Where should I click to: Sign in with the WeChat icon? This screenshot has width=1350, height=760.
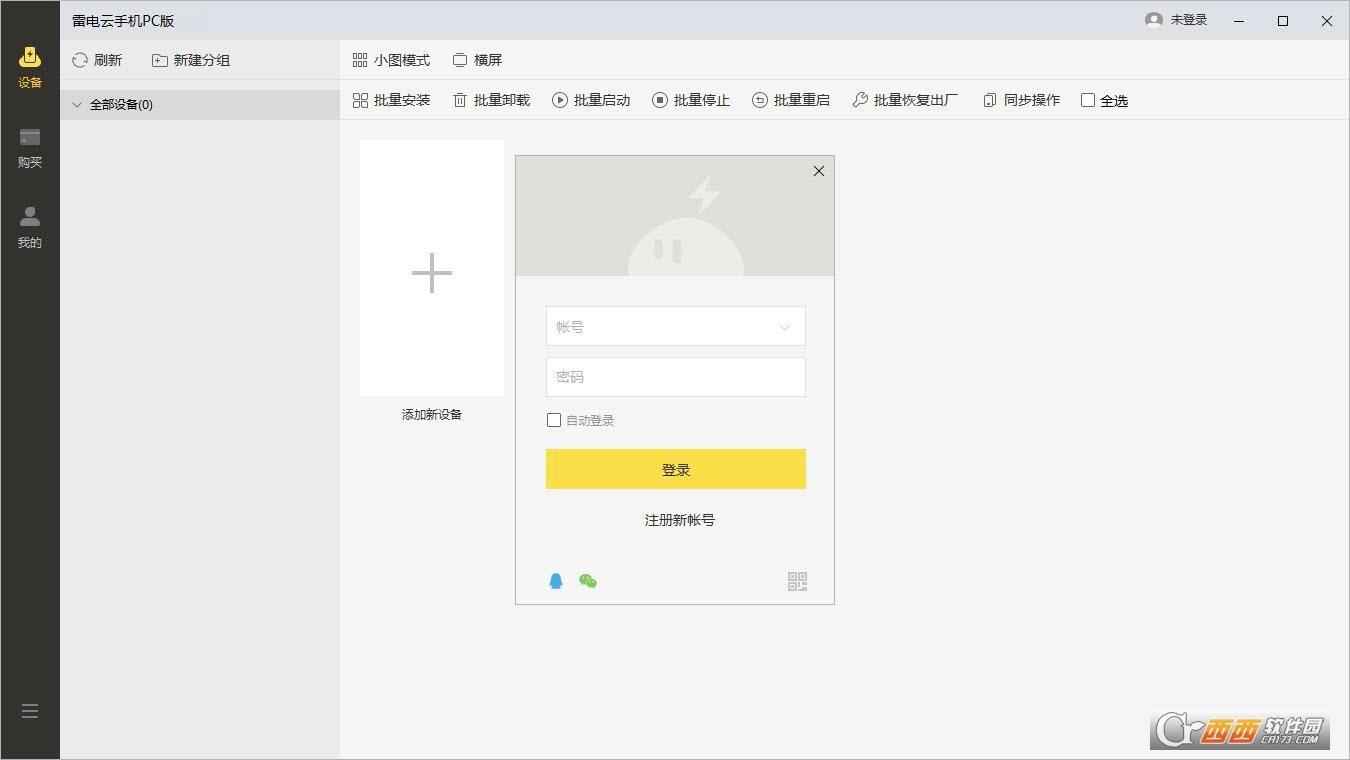click(x=588, y=580)
